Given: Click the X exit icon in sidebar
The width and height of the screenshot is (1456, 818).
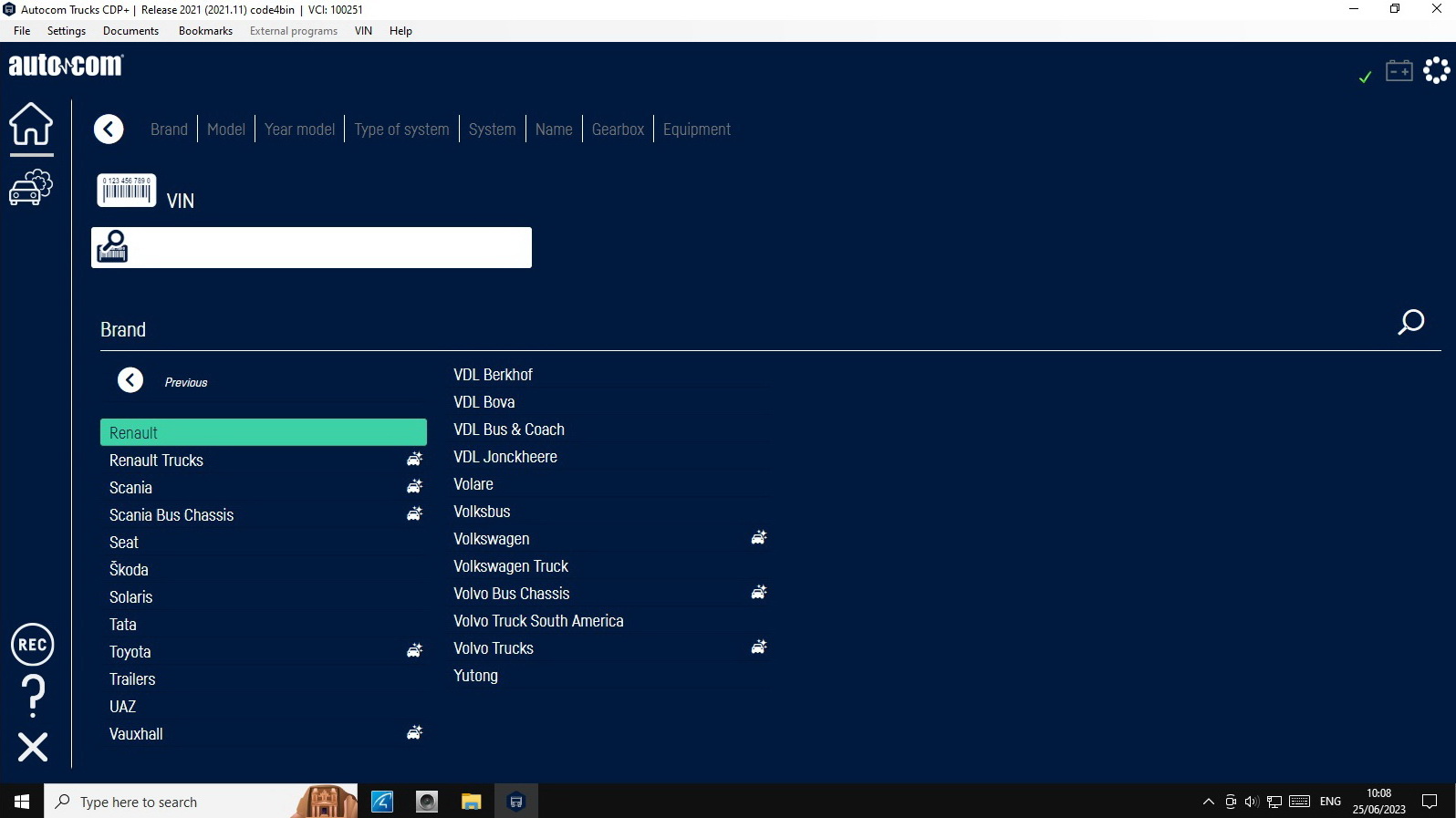Looking at the screenshot, I should pyautogui.click(x=33, y=747).
